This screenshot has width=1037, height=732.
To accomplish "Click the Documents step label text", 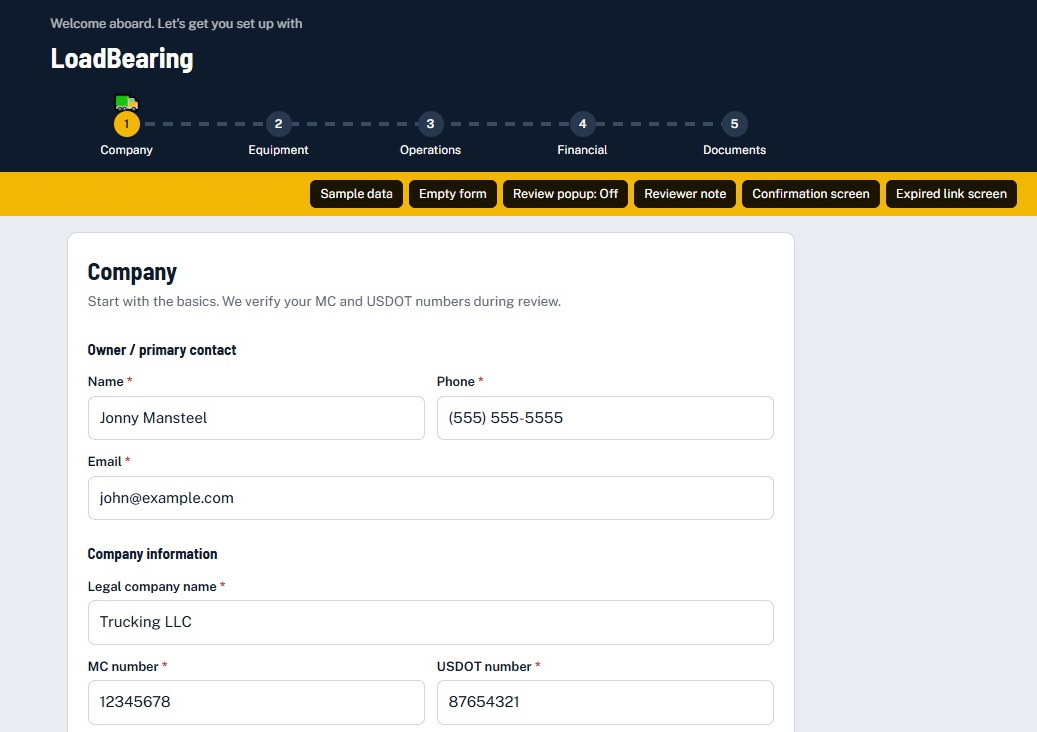I will point(734,150).
